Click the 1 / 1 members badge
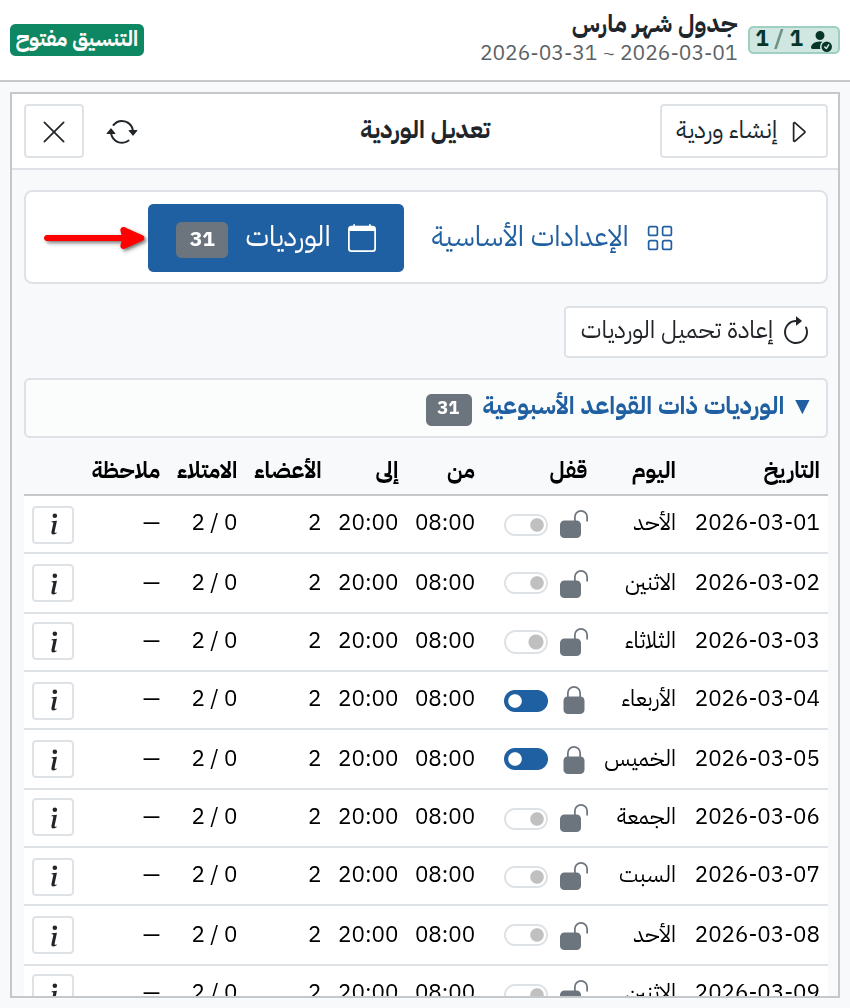Image resolution: width=850 pixels, height=1008 pixels. 793,39
